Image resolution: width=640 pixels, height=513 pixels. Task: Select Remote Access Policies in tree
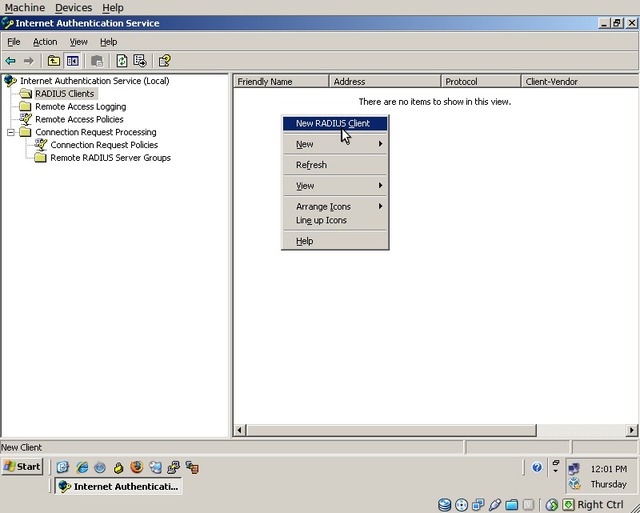click(x=79, y=119)
